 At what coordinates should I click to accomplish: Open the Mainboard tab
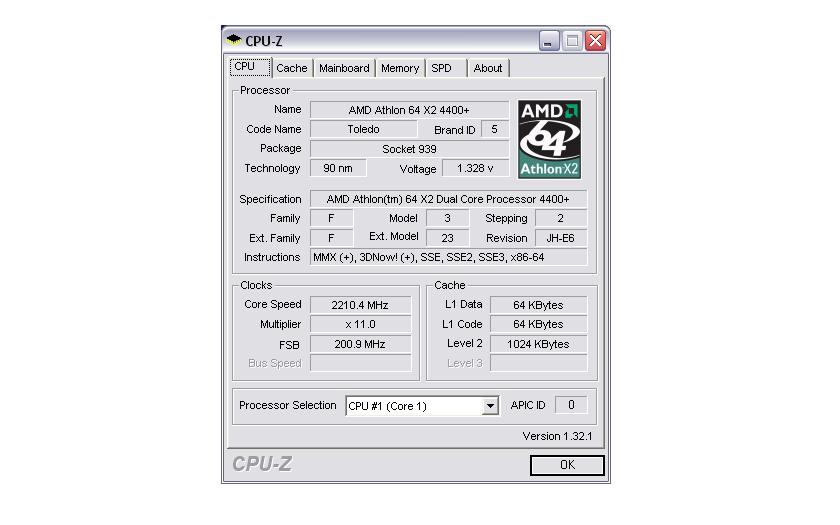(x=344, y=69)
